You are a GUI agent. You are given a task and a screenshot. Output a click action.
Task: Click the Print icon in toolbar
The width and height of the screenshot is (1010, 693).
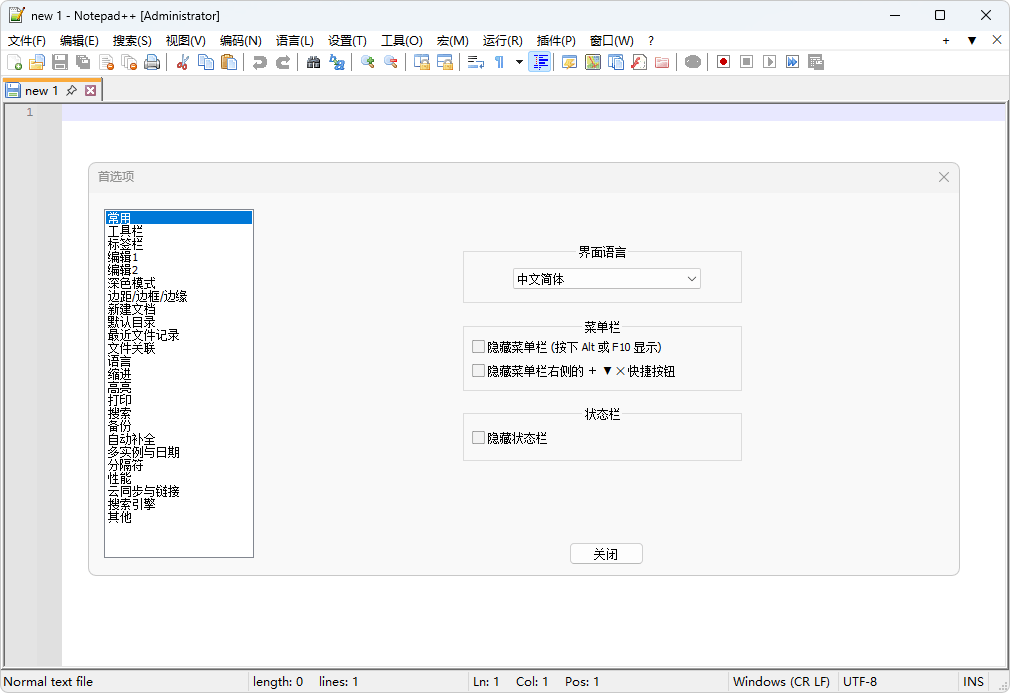click(152, 62)
